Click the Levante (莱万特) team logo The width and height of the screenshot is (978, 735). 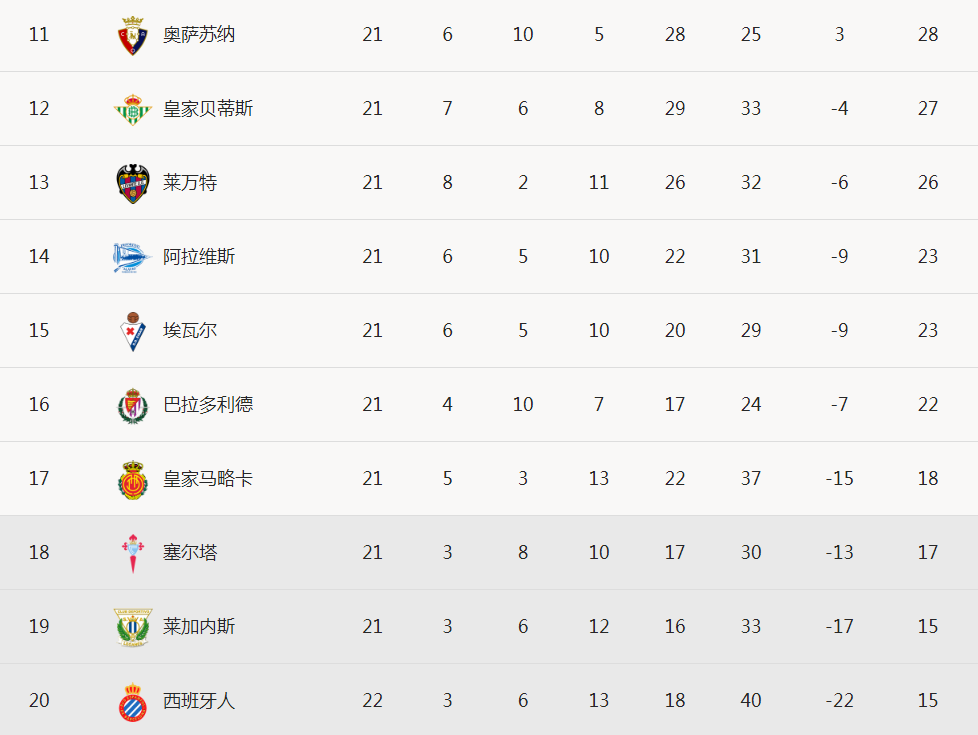coord(133,183)
